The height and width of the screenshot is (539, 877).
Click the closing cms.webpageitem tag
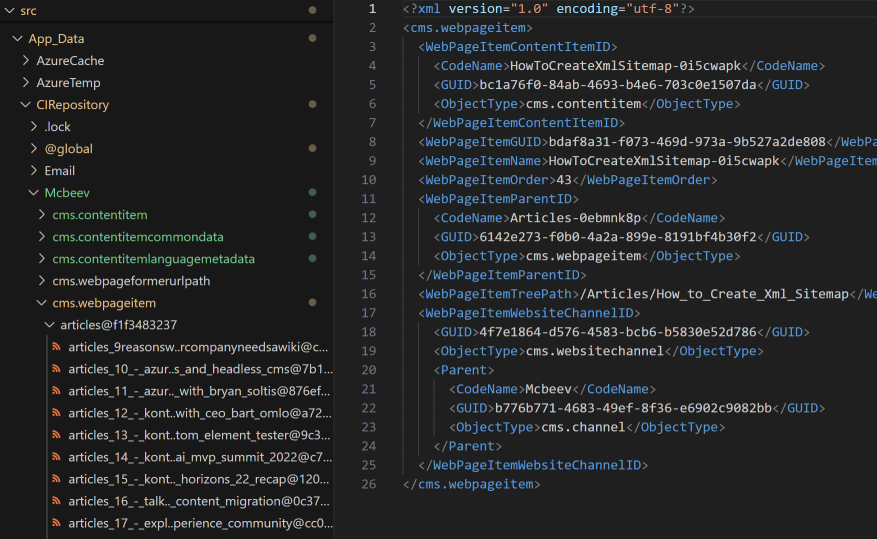[471, 484]
